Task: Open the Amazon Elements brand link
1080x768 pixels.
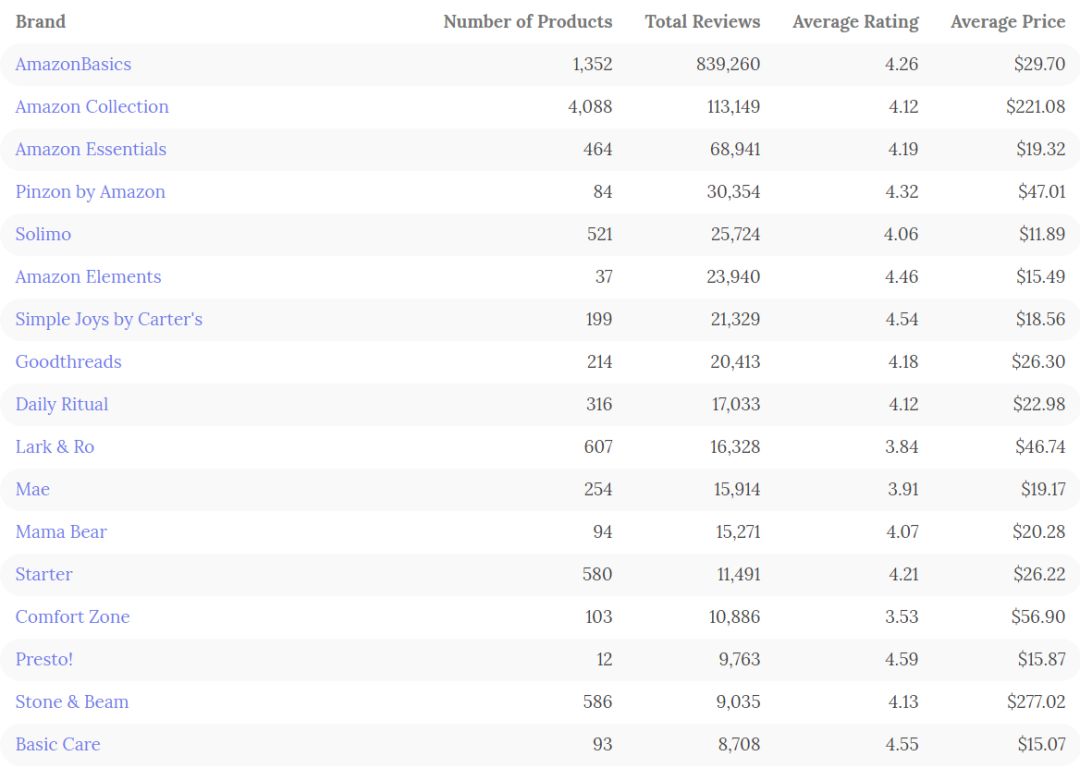Action: point(88,277)
